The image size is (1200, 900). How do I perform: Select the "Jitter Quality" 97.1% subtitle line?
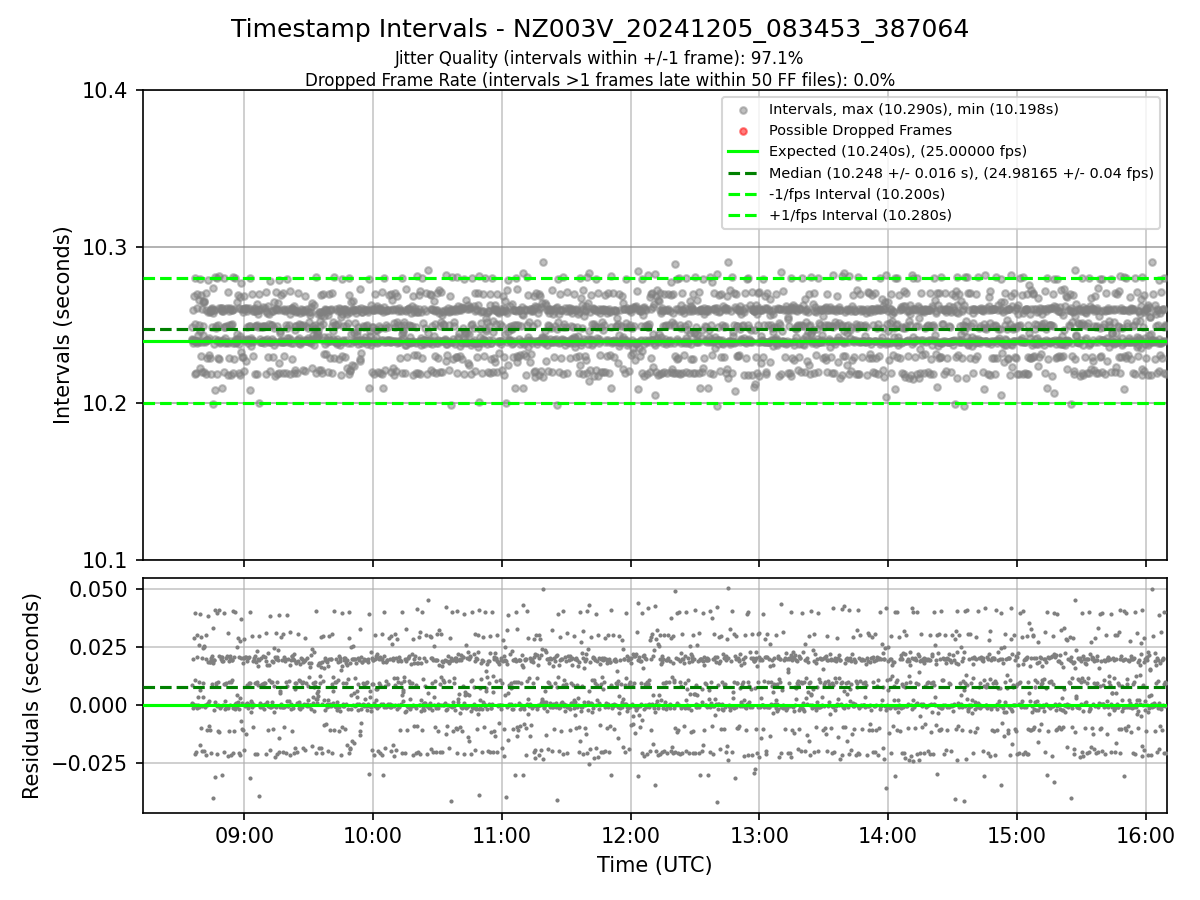[x=599, y=59]
